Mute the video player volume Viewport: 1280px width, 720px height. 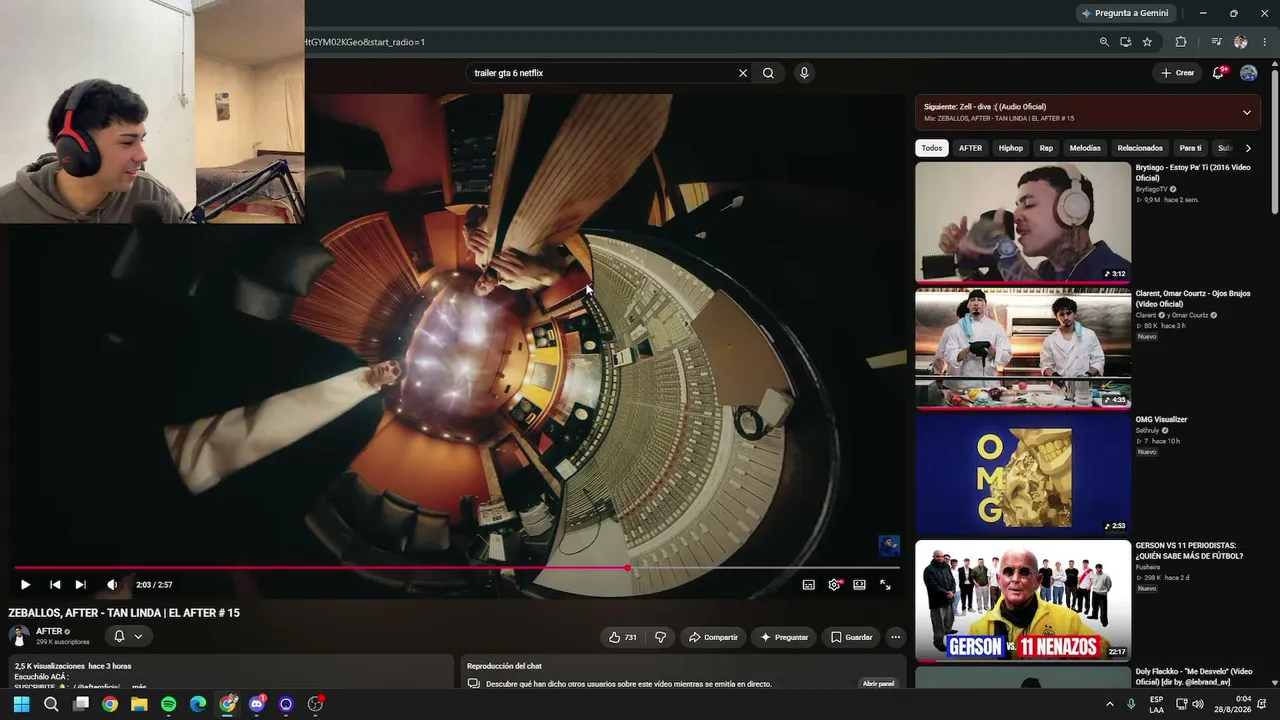point(112,585)
